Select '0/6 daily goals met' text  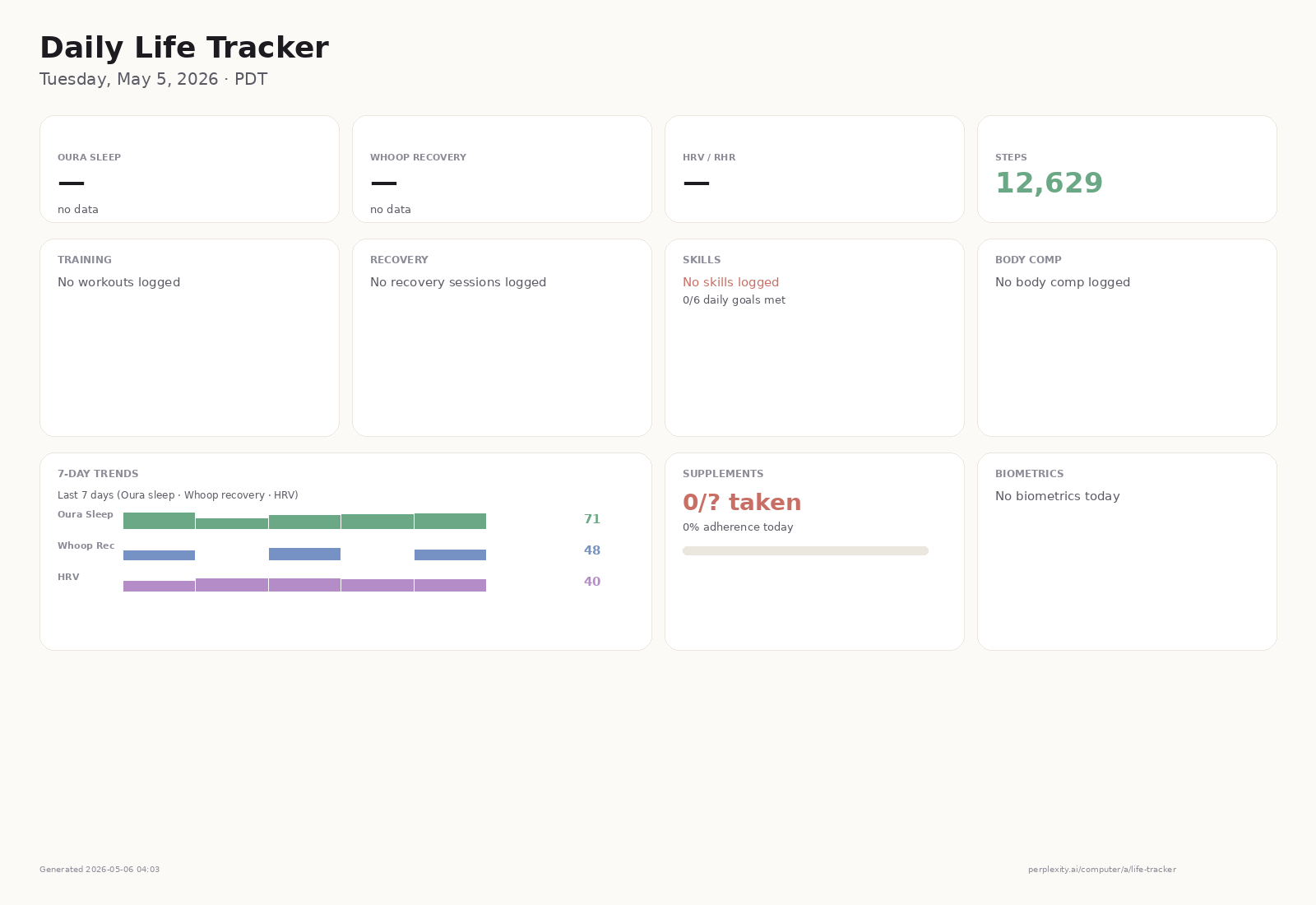pos(734,300)
